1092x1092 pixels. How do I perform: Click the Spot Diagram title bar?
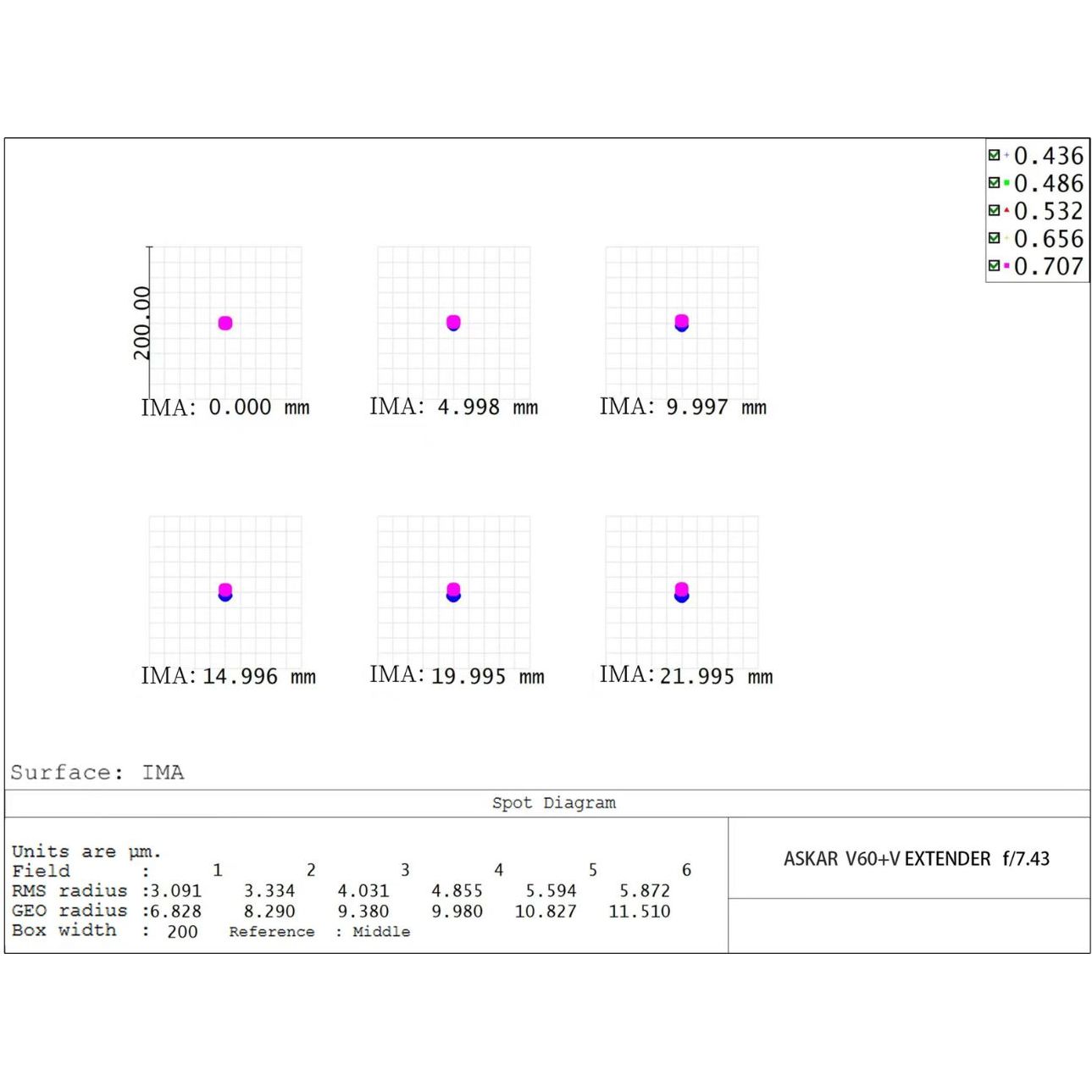coord(553,803)
